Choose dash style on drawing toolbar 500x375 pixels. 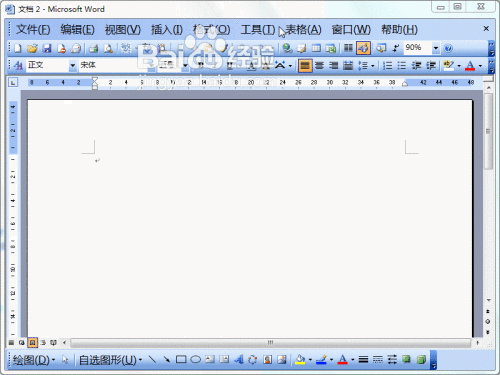pyautogui.click(x=378, y=359)
